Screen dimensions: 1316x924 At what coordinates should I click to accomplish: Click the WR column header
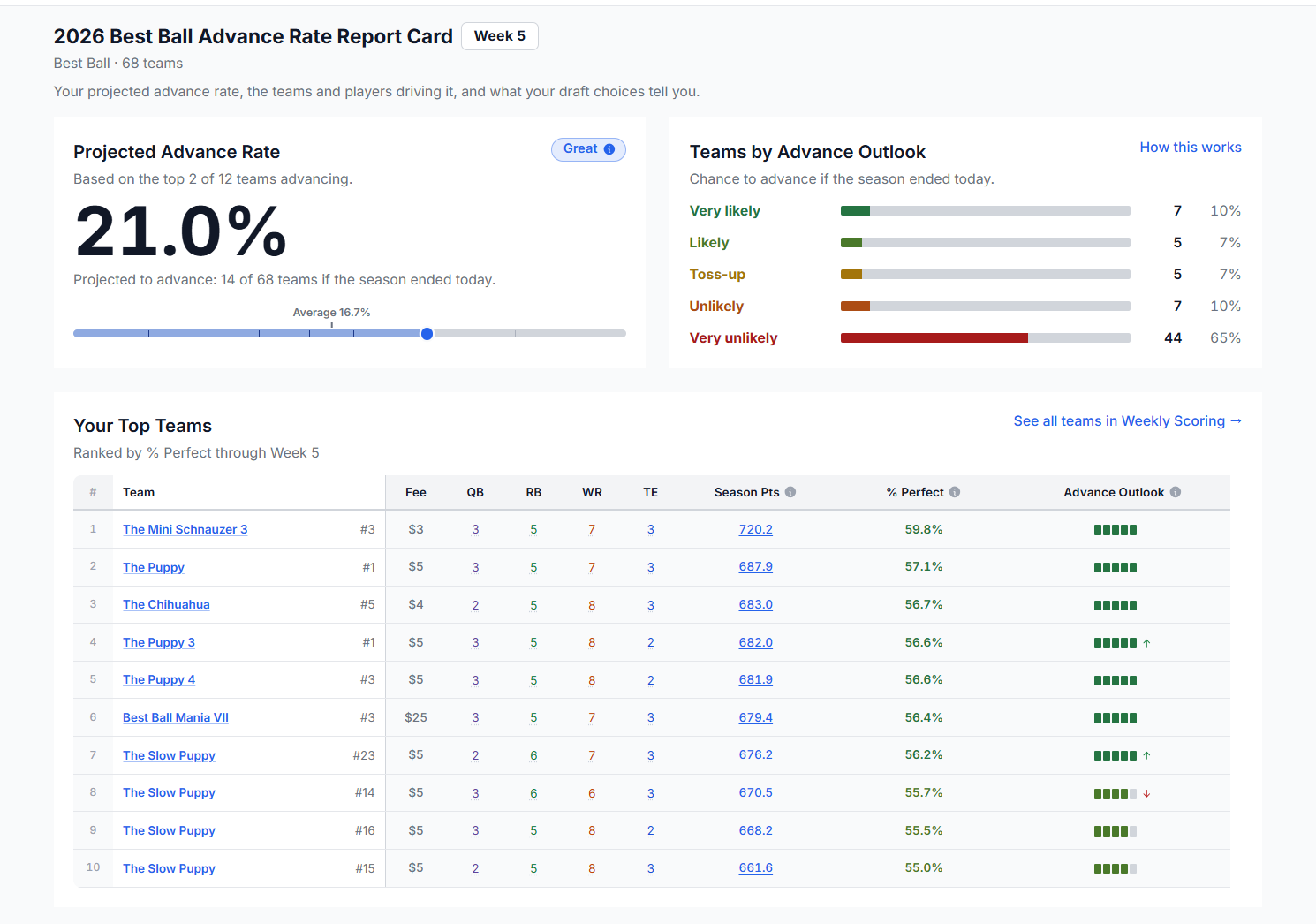tap(592, 492)
